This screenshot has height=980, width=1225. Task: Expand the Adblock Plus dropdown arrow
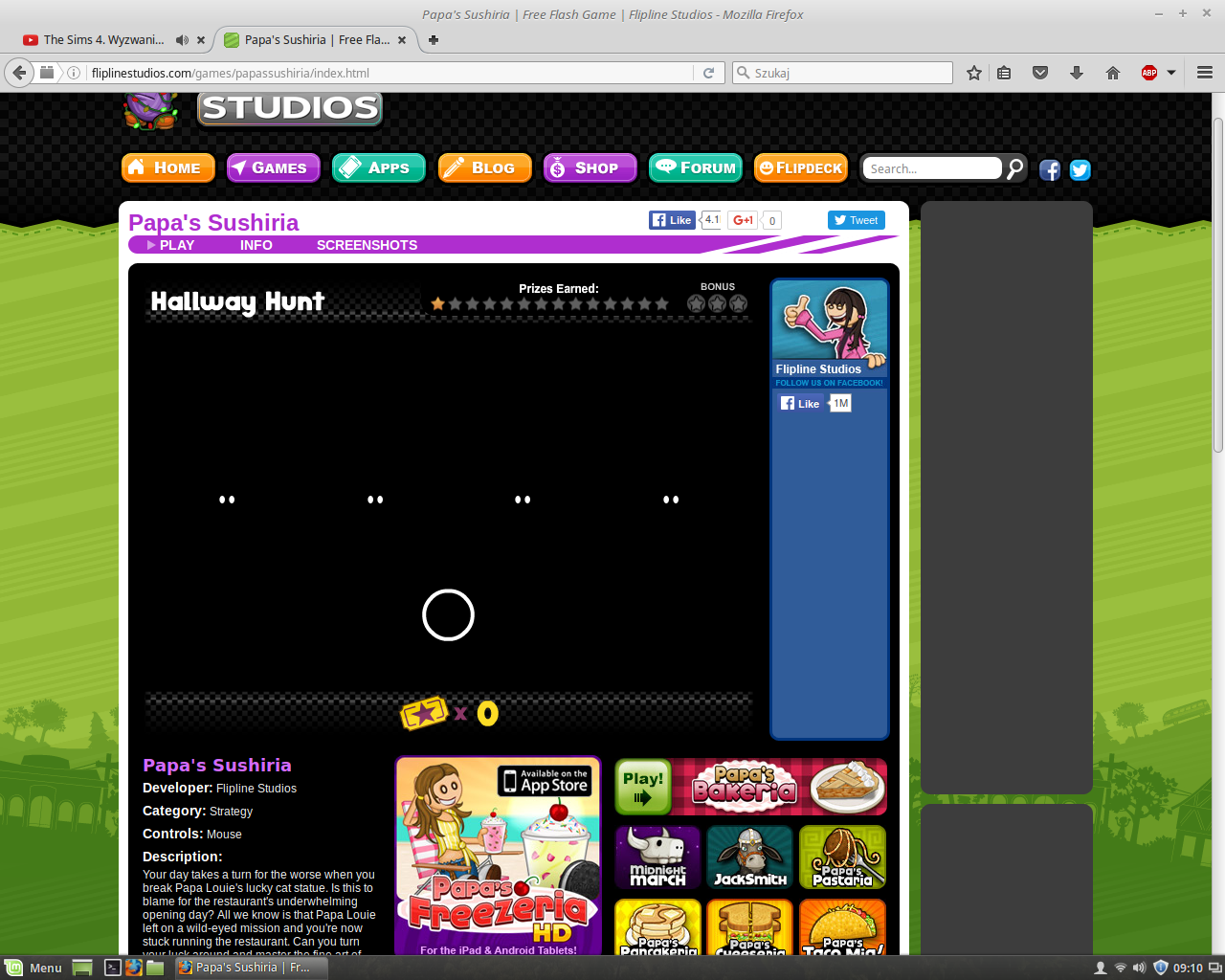click(x=1170, y=73)
